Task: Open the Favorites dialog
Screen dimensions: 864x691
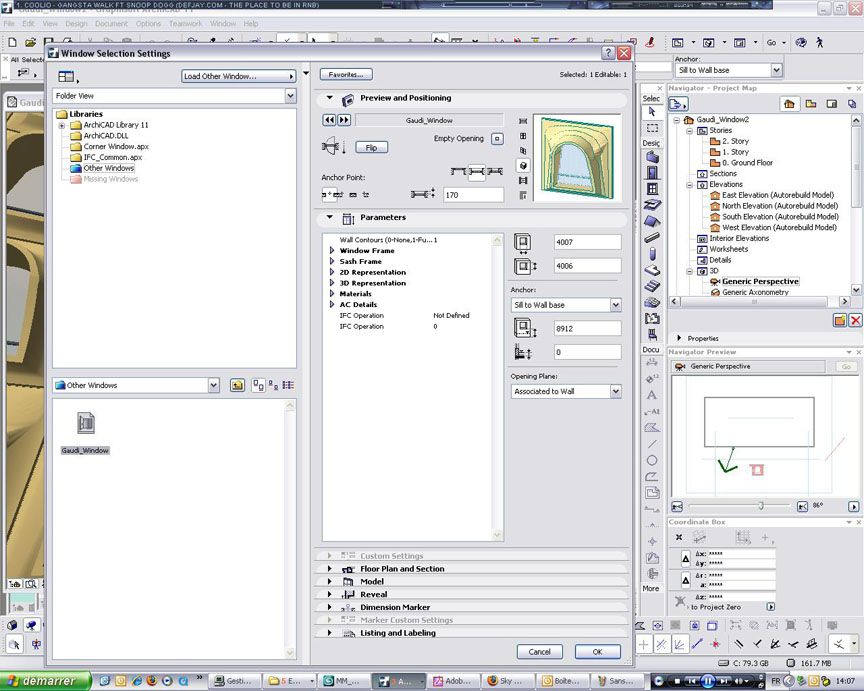Action: pyautogui.click(x=346, y=75)
